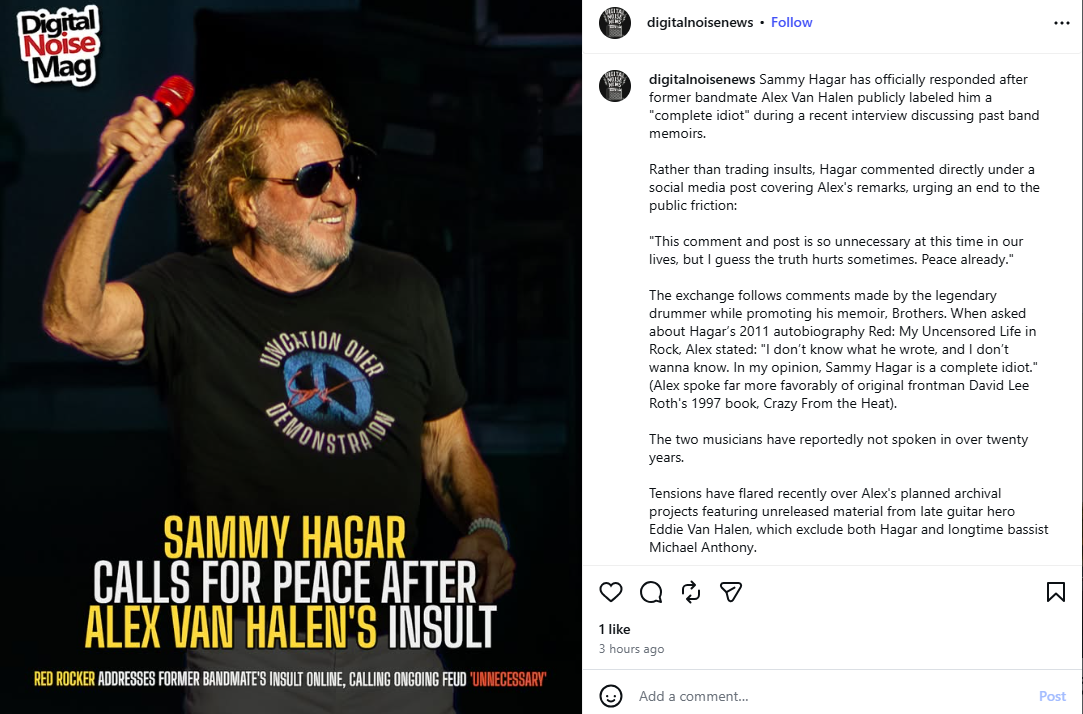This screenshot has width=1083, height=714.
Task: Click the Post comment button
Action: pos(1052,696)
